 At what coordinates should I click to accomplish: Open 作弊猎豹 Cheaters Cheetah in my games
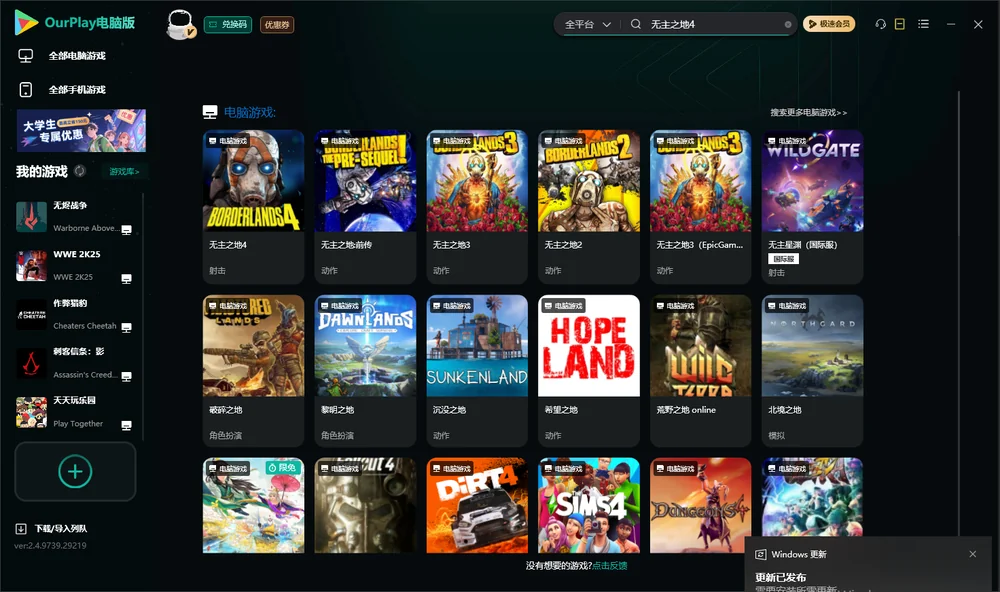pyautogui.click(x=74, y=314)
